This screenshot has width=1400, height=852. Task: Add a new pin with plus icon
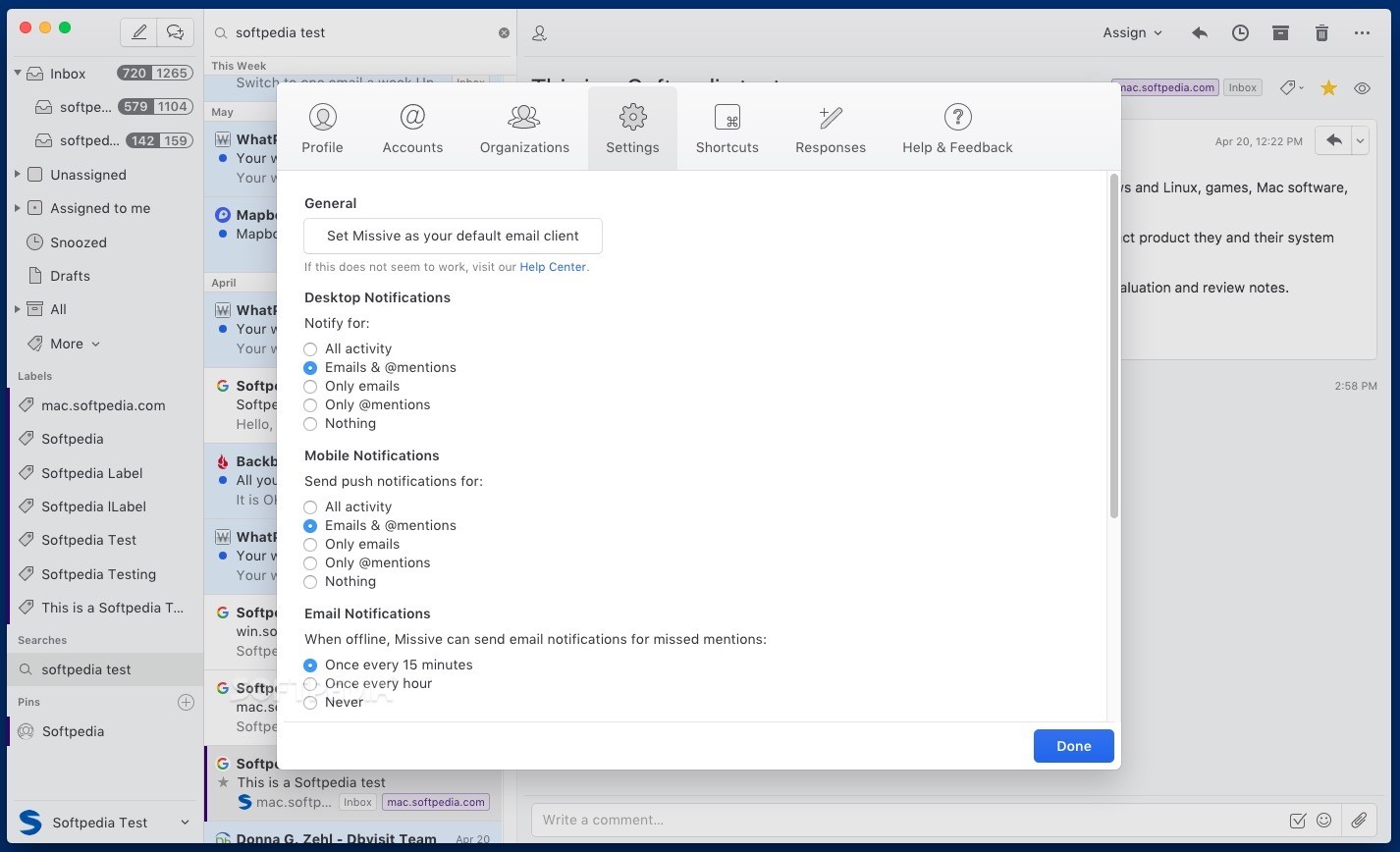tap(186, 702)
